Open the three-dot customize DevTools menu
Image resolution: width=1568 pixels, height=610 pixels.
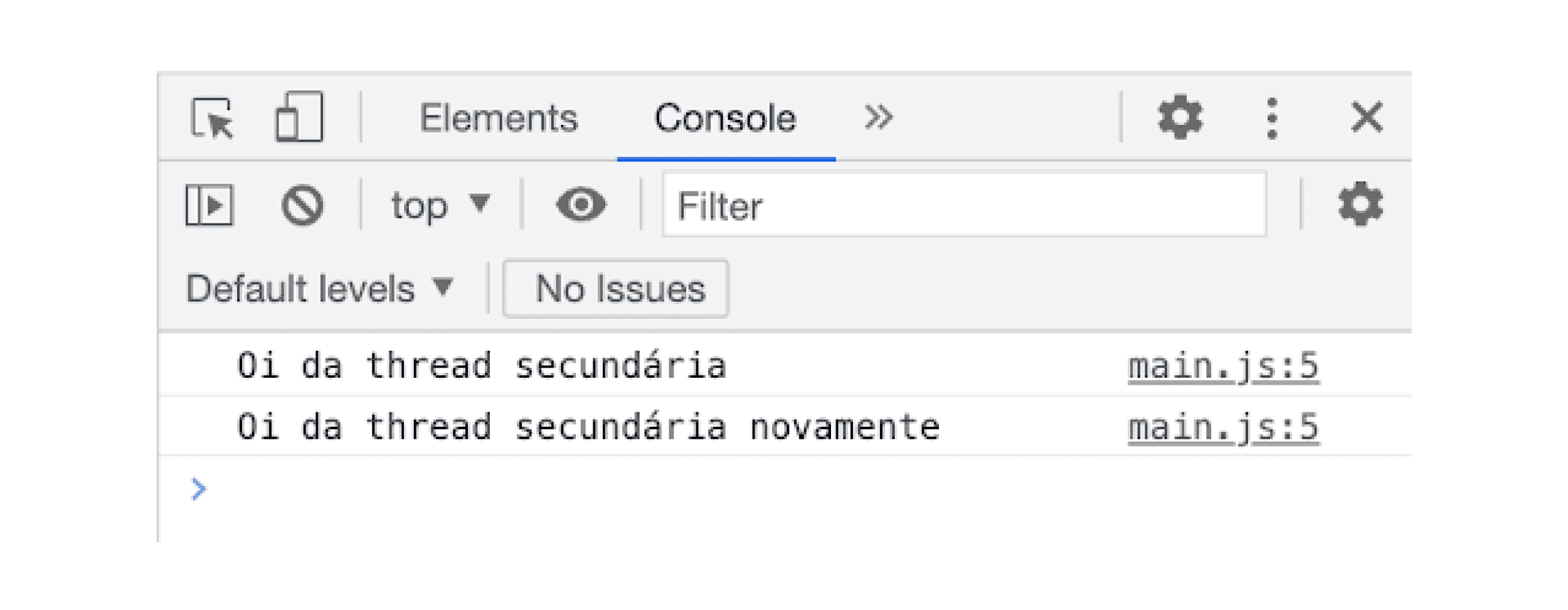[x=1272, y=118]
